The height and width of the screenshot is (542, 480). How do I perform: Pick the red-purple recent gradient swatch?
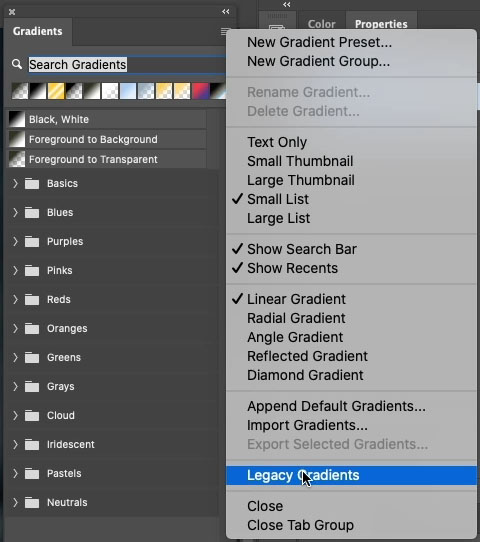pyautogui.click(x=200, y=91)
